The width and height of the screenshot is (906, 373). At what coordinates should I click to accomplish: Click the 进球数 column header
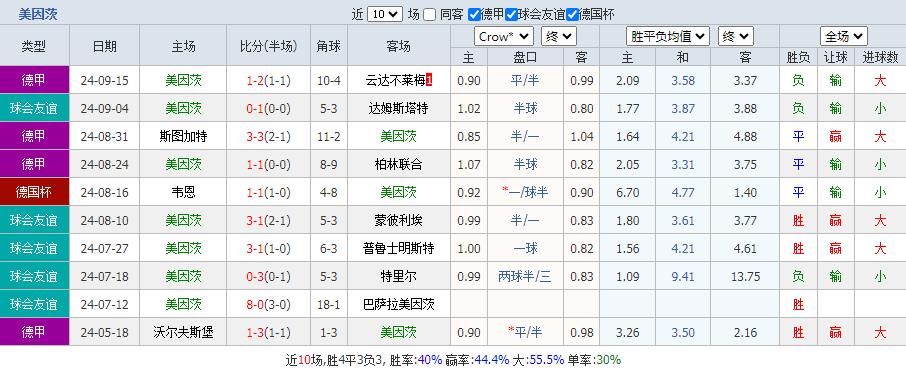pyautogui.click(x=880, y=57)
